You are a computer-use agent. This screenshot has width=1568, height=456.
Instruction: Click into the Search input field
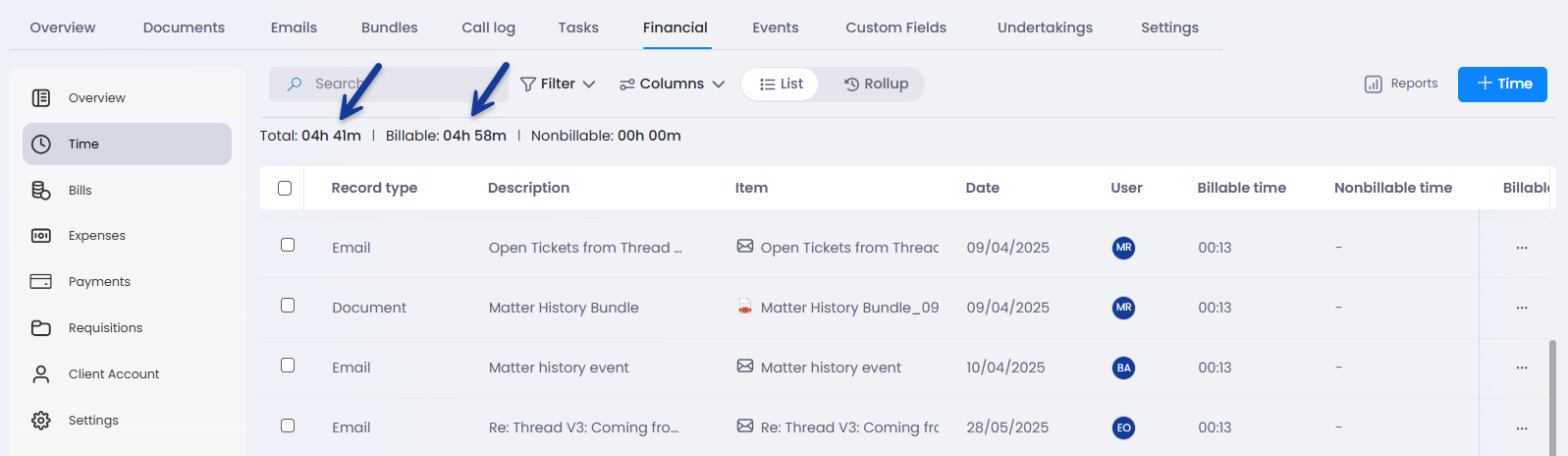(x=393, y=85)
